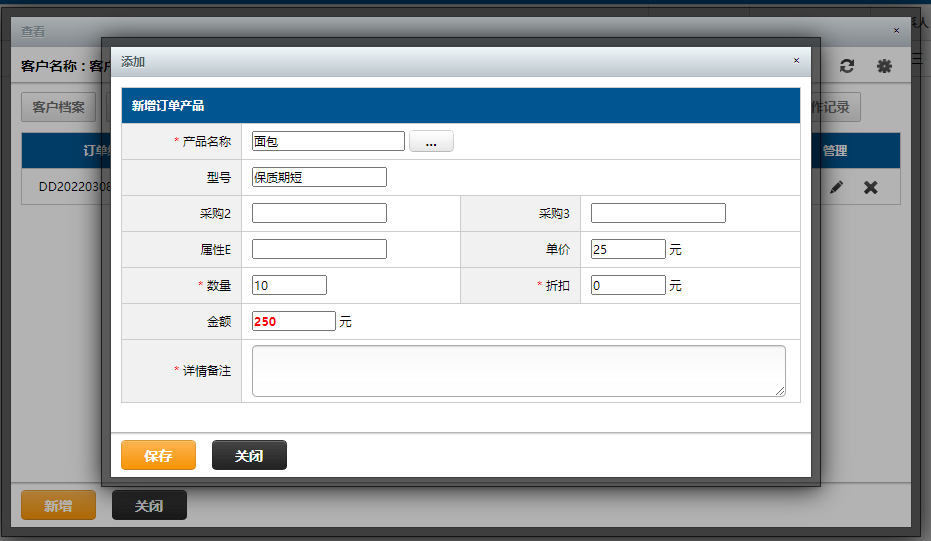Click the orange 保存 button
The image size is (931, 541).
coord(159,455)
